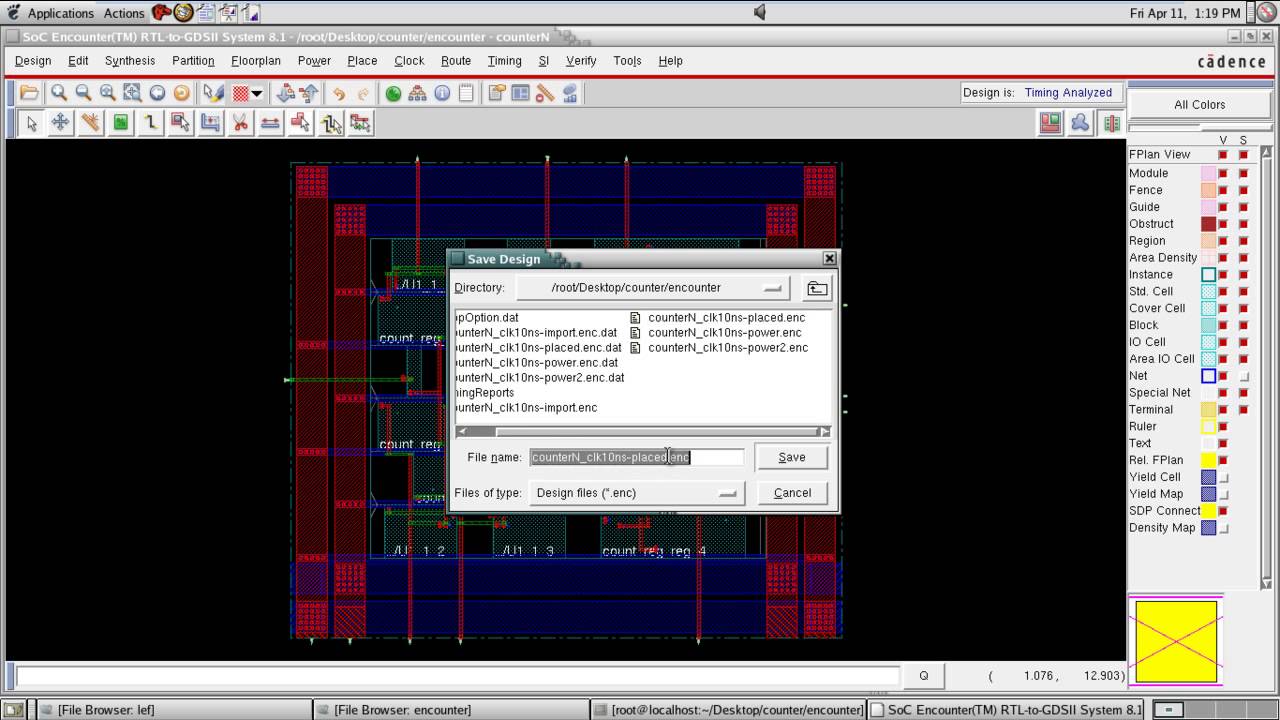
Task: Close the Save Design dialog
Action: (829, 258)
